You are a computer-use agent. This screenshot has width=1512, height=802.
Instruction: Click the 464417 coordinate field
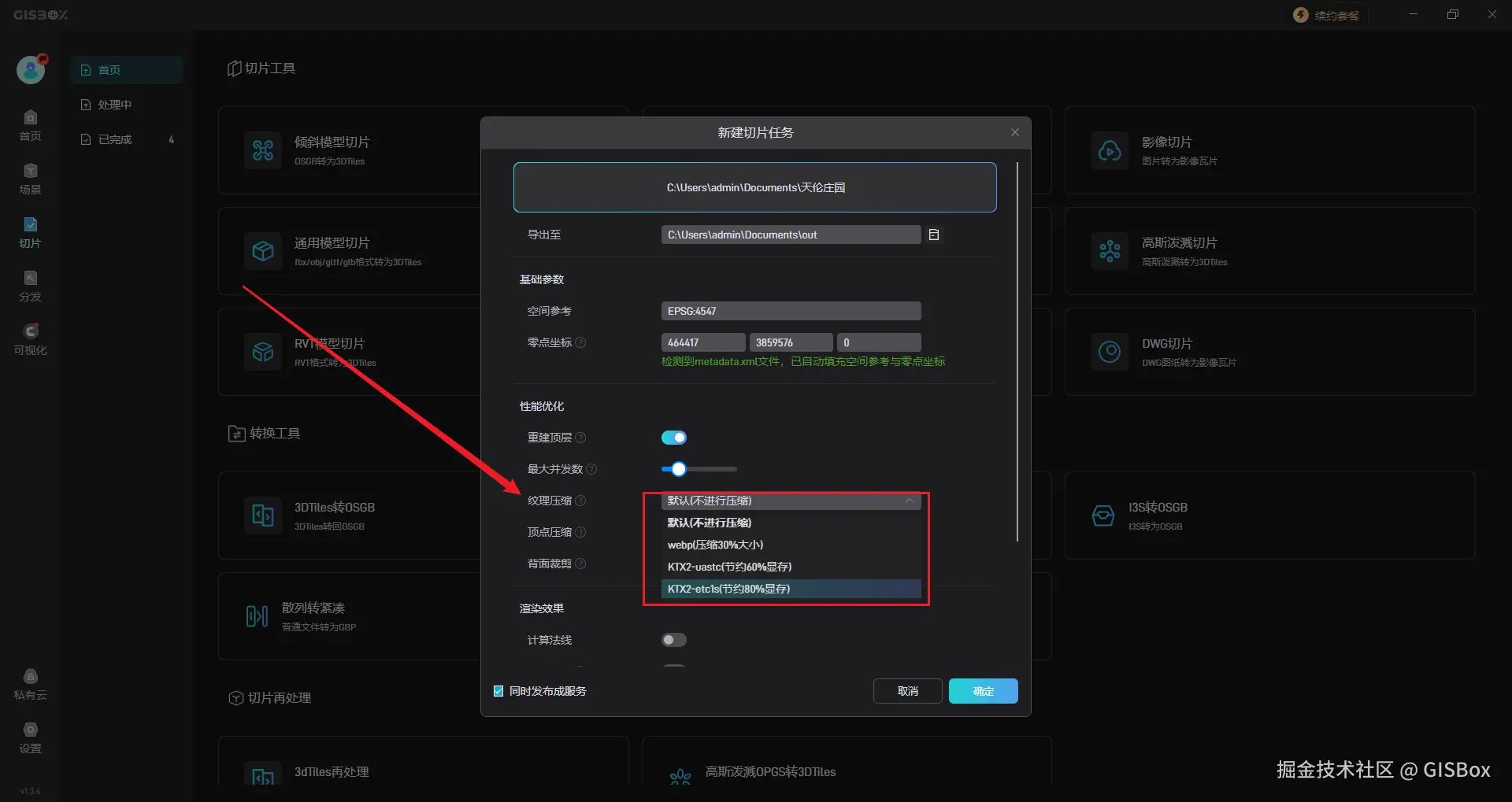703,342
